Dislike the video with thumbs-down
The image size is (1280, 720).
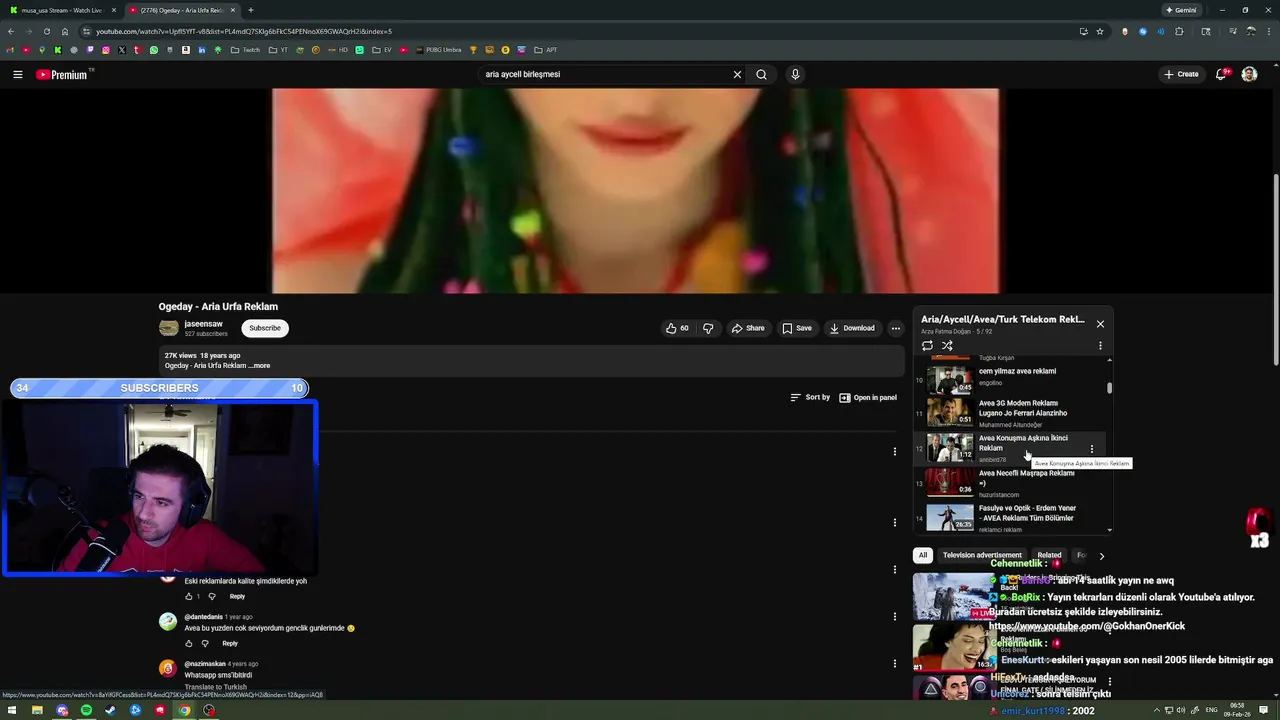coord(708,328)
